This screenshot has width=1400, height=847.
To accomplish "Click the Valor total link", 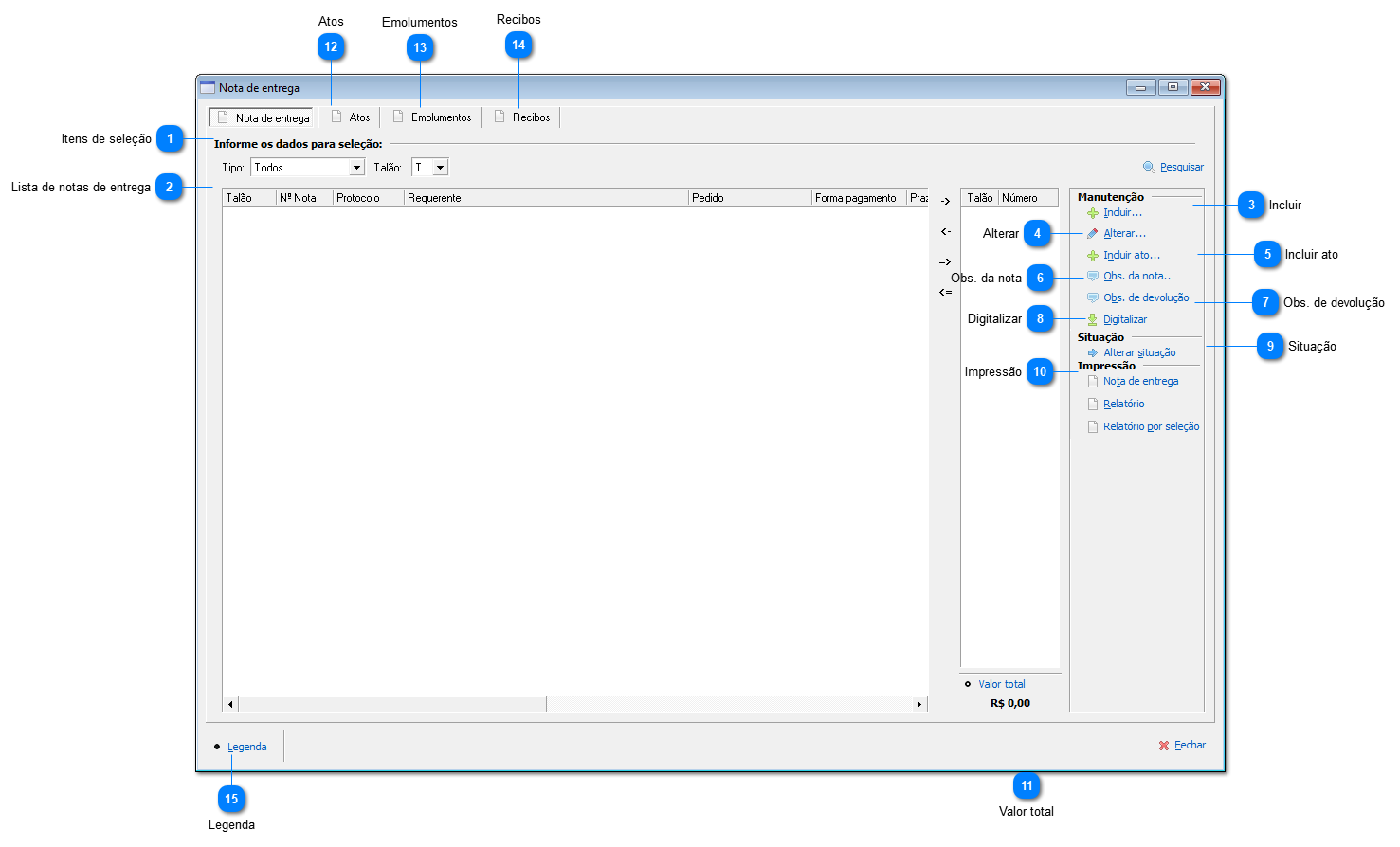I will point(1002,684).
